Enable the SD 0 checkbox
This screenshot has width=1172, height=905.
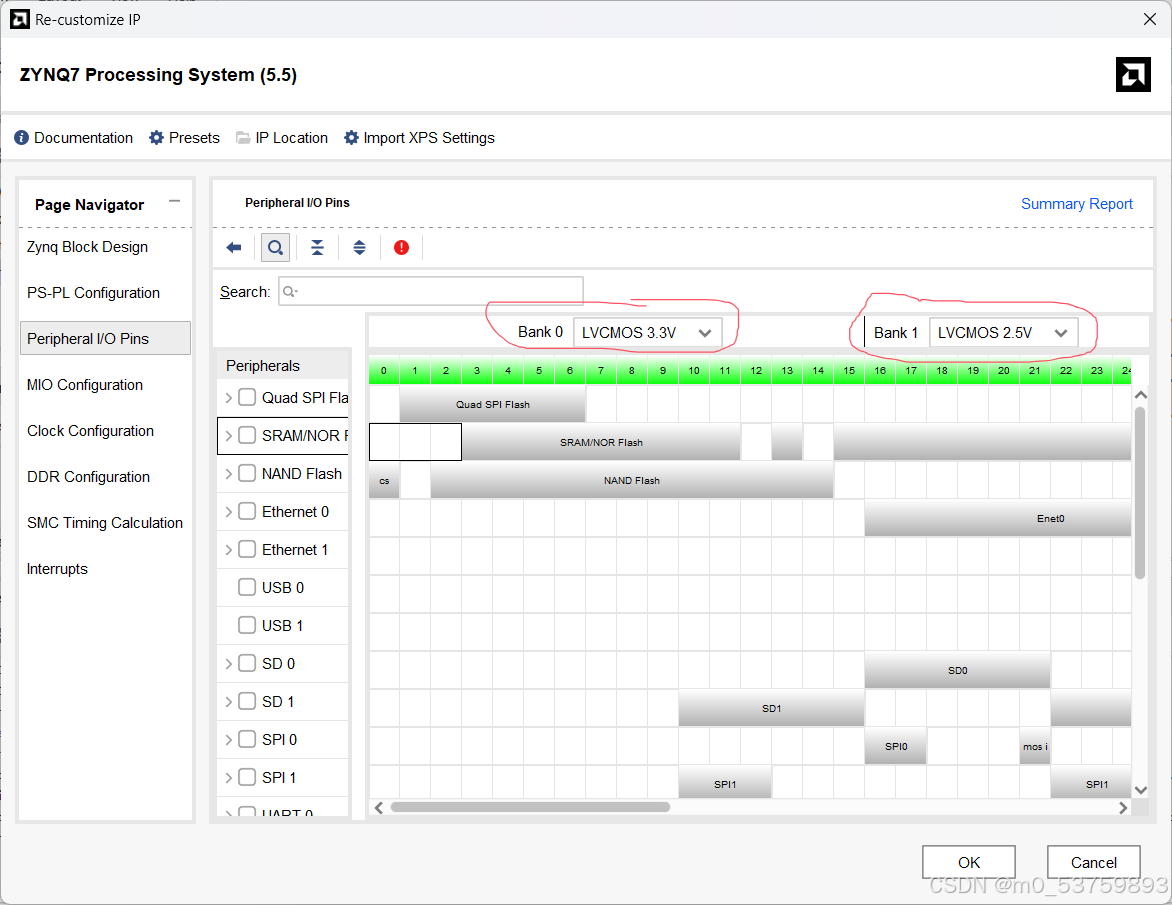[247, 663]
